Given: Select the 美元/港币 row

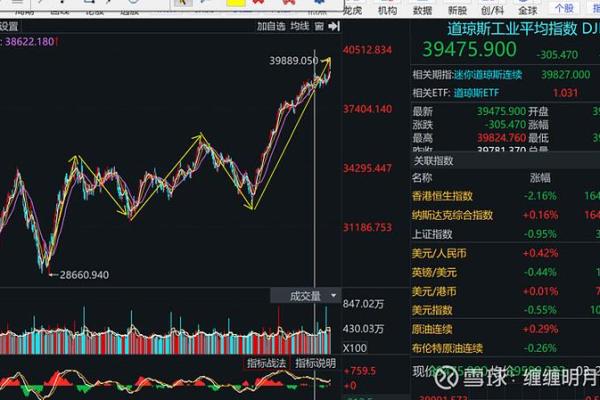Looking at the screenshot, I should pyautogui.click(x=506, y=291).
